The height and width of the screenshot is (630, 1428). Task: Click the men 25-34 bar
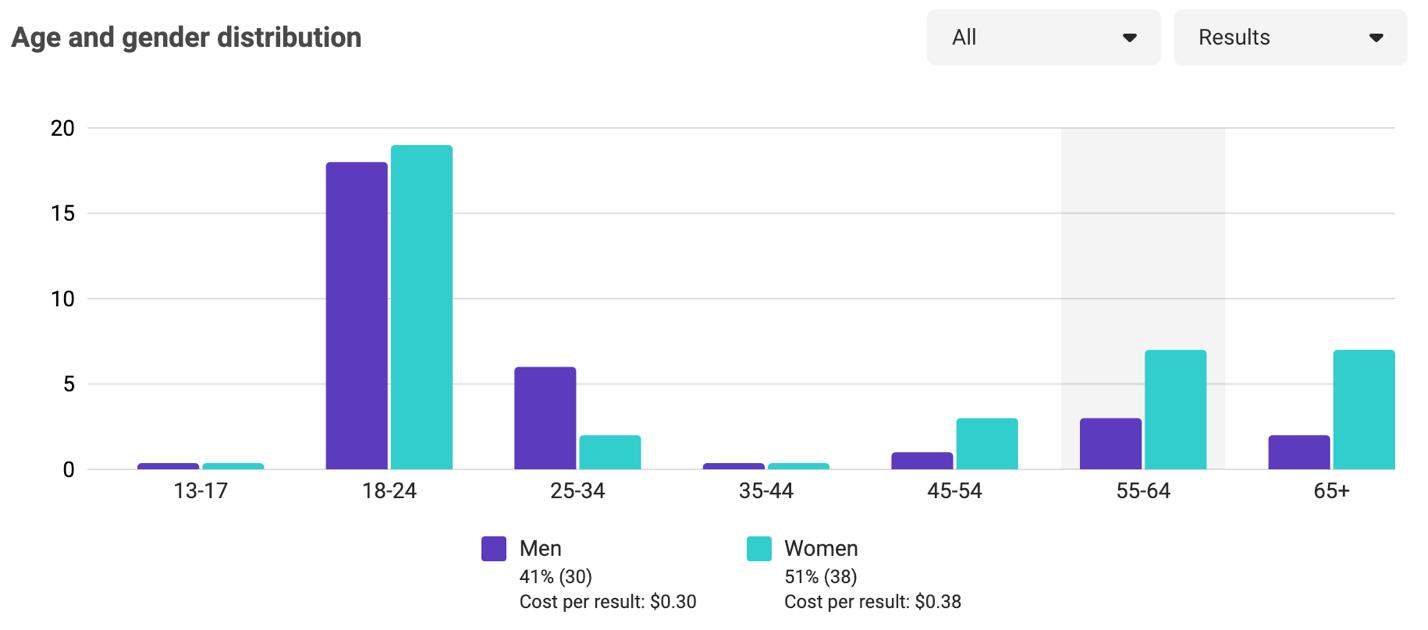545,418
